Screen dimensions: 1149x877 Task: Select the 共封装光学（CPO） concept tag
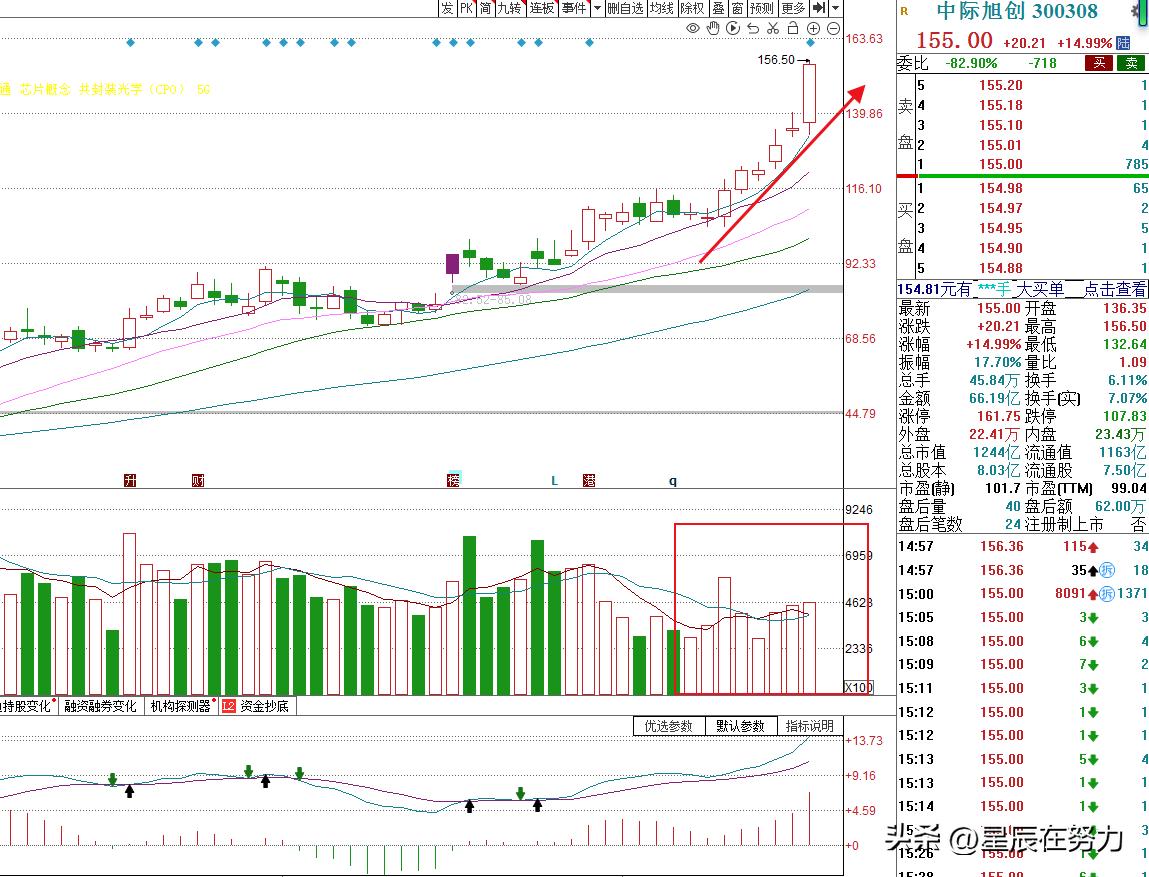[132, 89]
